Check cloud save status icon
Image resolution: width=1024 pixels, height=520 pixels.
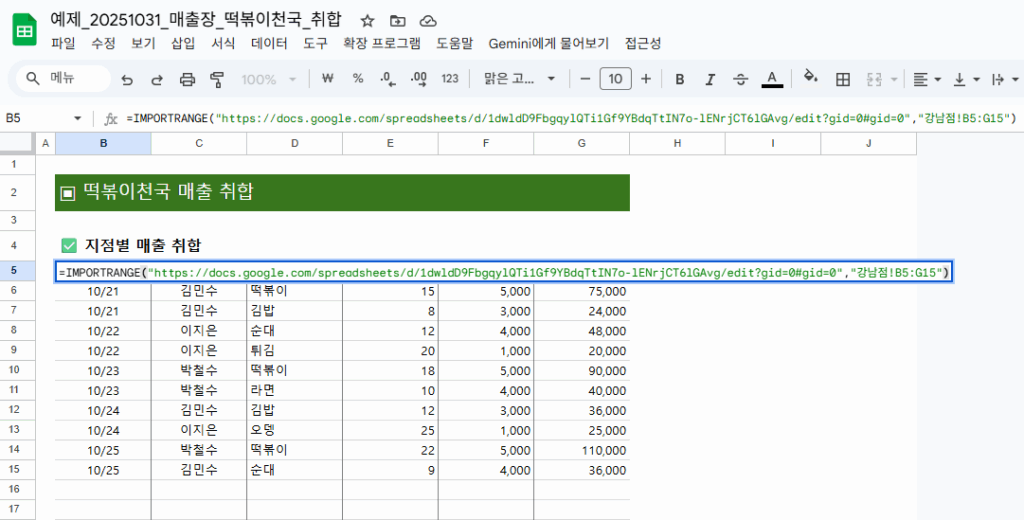[428, 21]
